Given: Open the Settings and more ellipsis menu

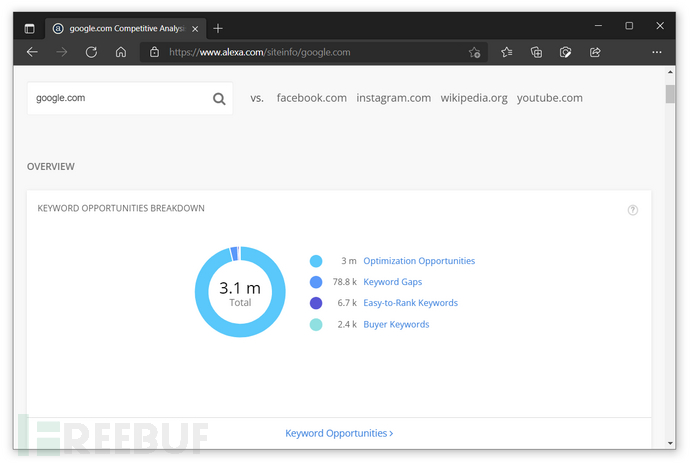Looking at the screenshot, I should tap(657, 52).
